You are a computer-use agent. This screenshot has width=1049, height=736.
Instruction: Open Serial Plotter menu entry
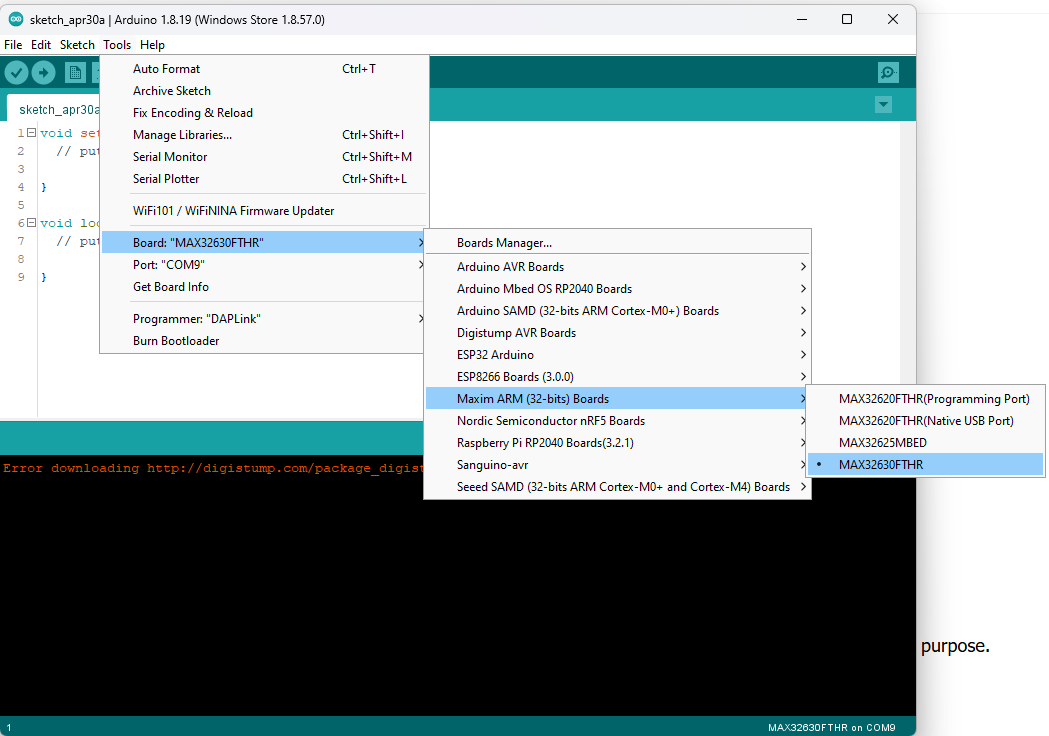pyautogui.click(x=264, y=179)
